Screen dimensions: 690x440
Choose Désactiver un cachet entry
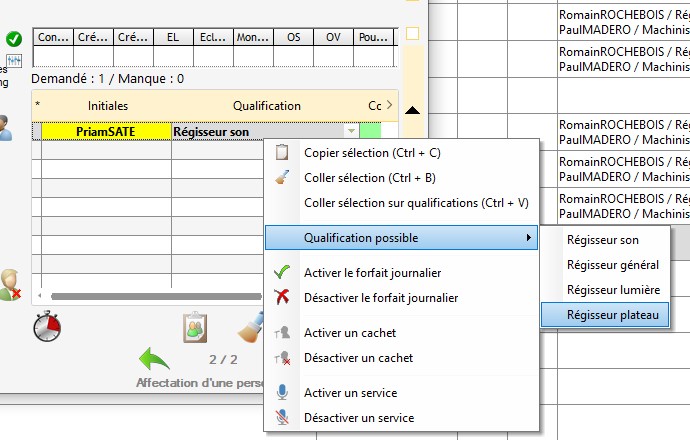click(x=356, y=357)
